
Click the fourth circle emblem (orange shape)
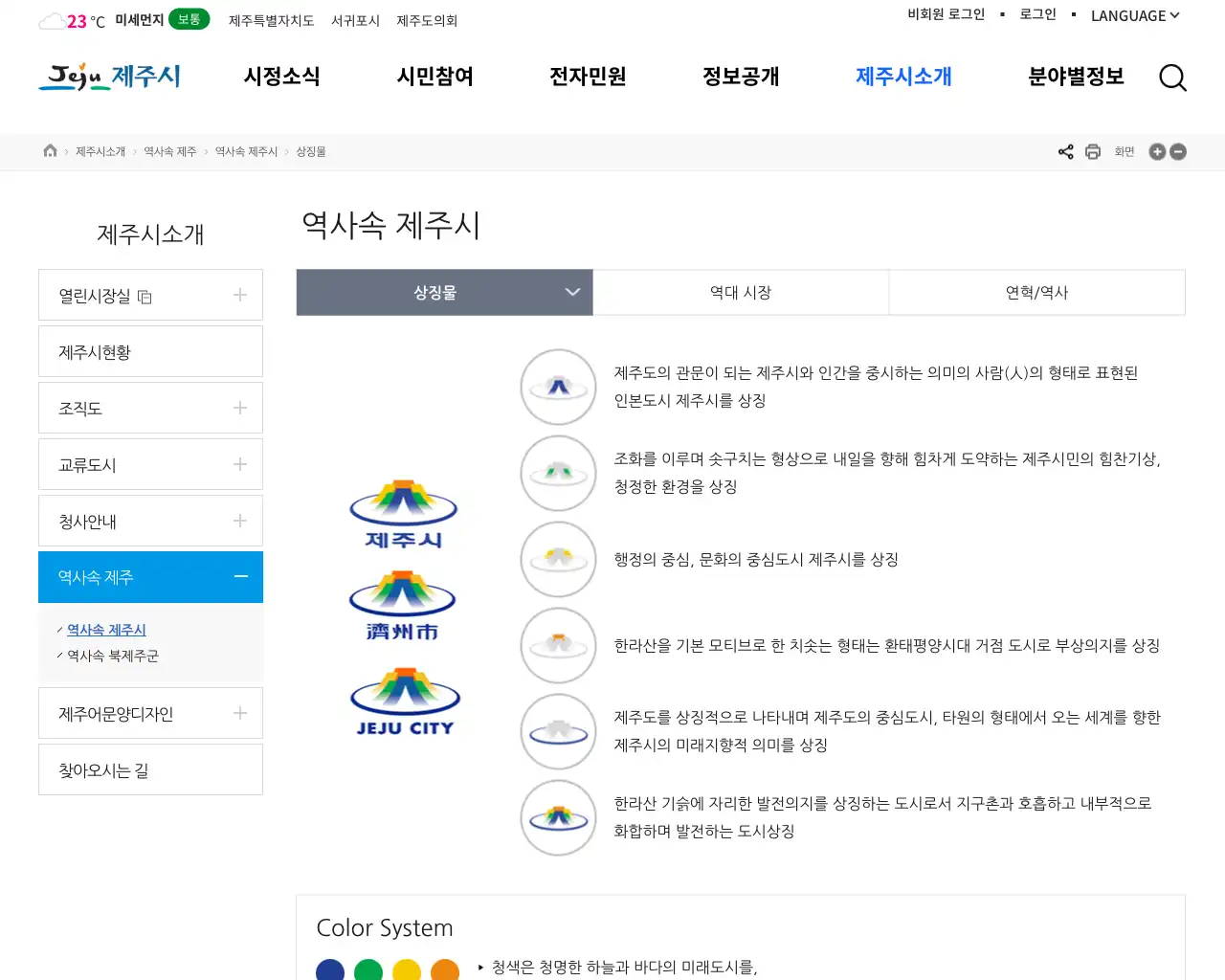tap(558, 645)
